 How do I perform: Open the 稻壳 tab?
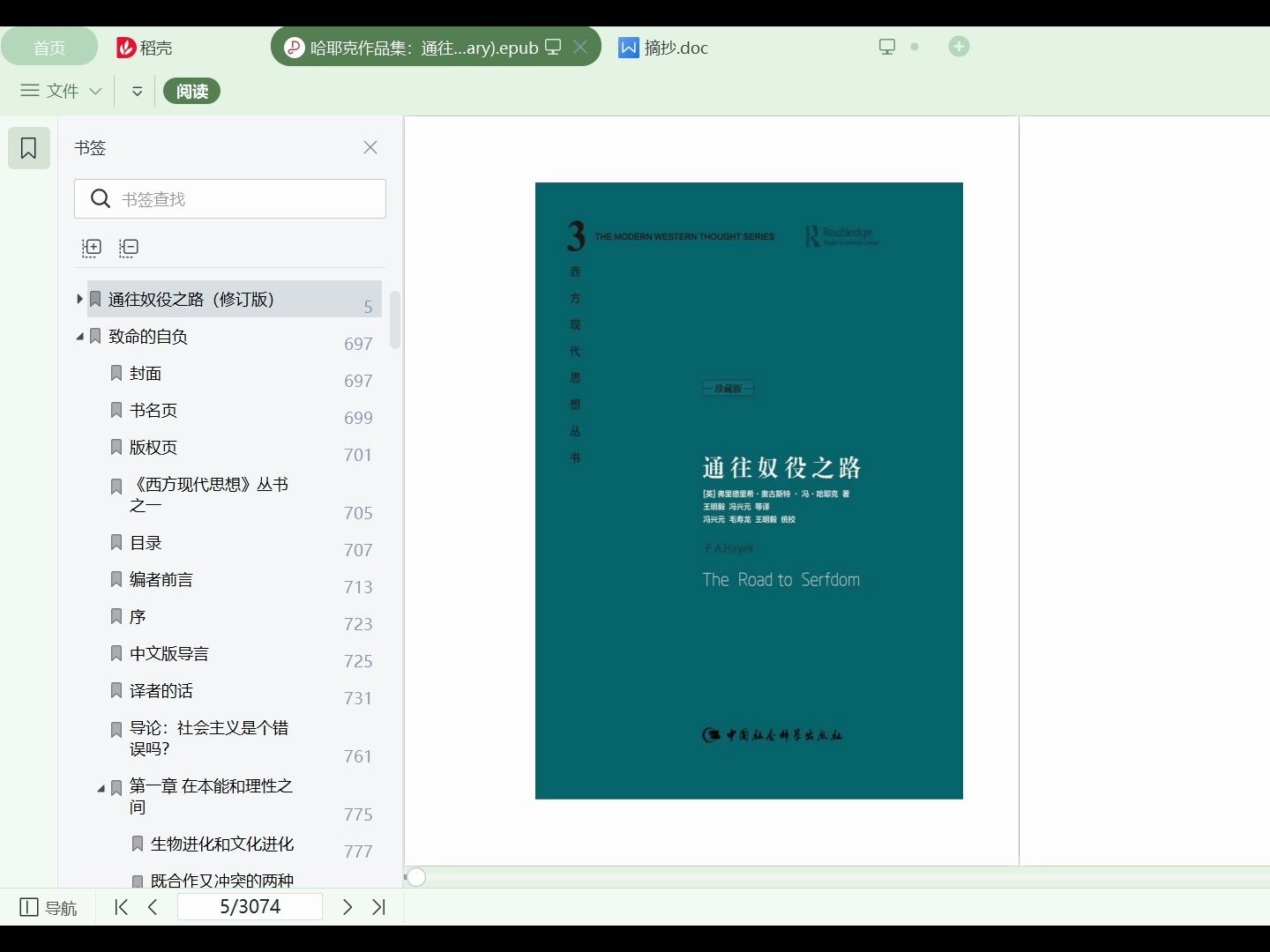(x=145, y=48)
